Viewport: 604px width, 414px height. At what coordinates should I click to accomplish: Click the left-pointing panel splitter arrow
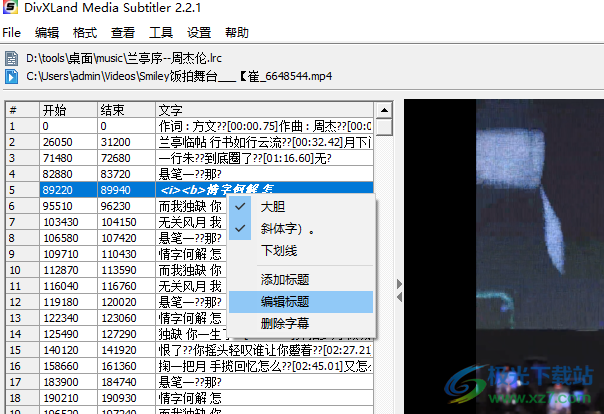point(399,297)
